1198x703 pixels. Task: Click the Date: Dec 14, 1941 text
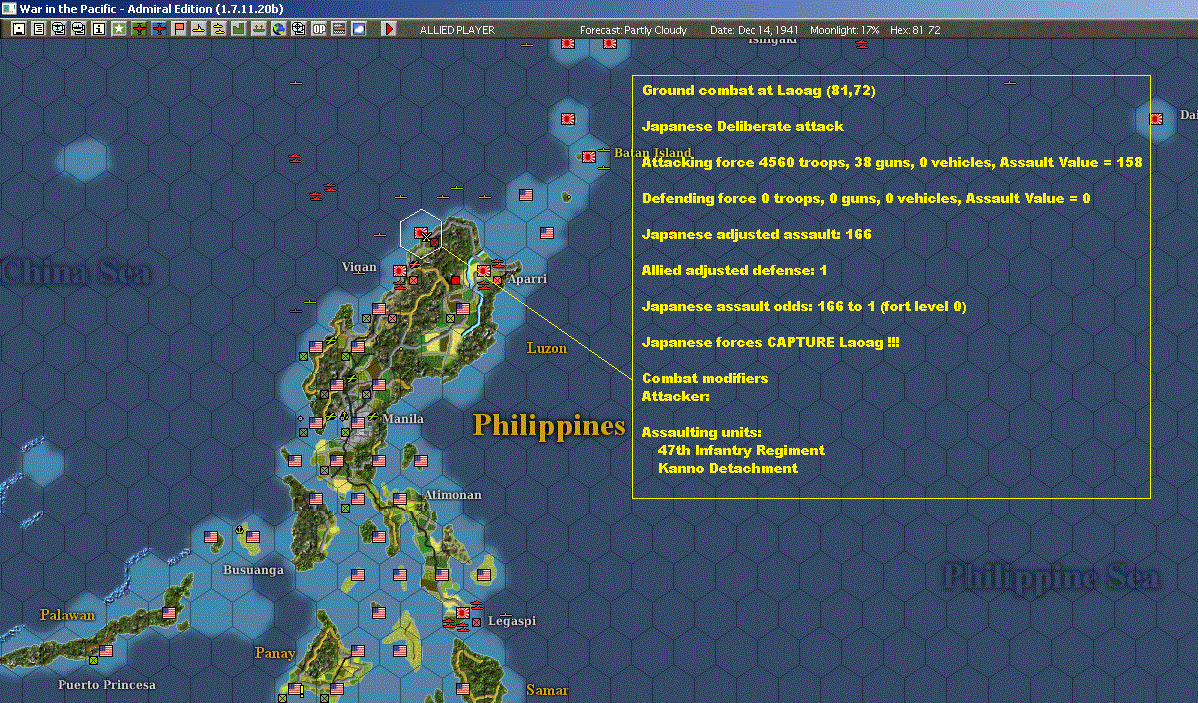coord(754,30)
